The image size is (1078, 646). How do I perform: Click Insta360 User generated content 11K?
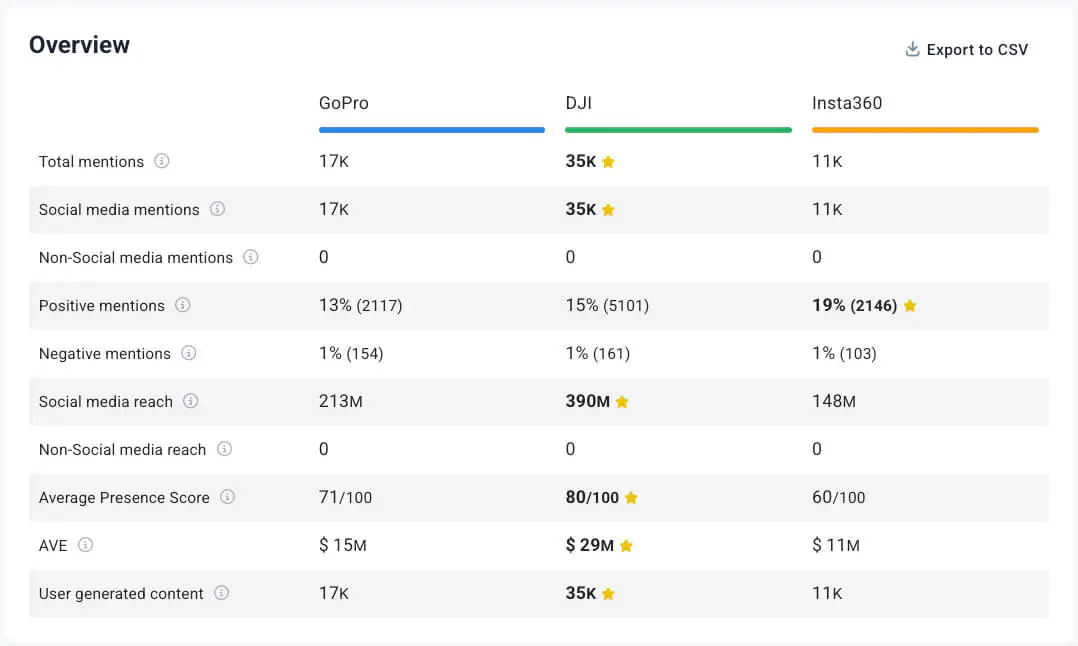click(827, 593)
